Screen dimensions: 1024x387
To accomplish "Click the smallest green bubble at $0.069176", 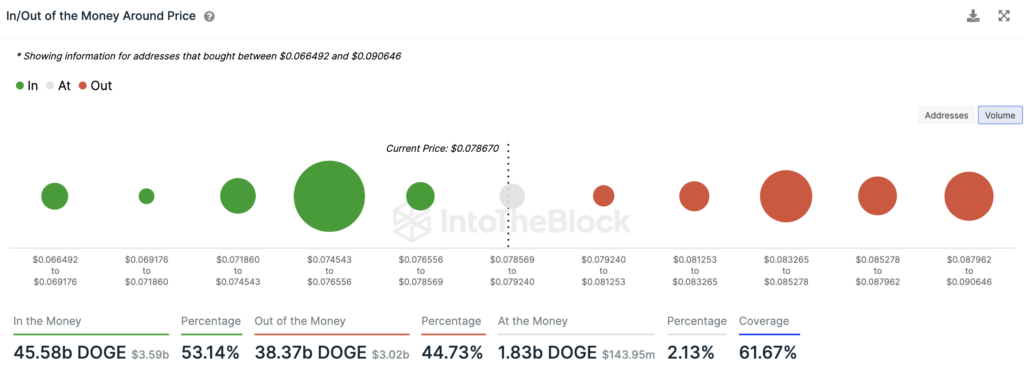I will [x=146, y=196].
